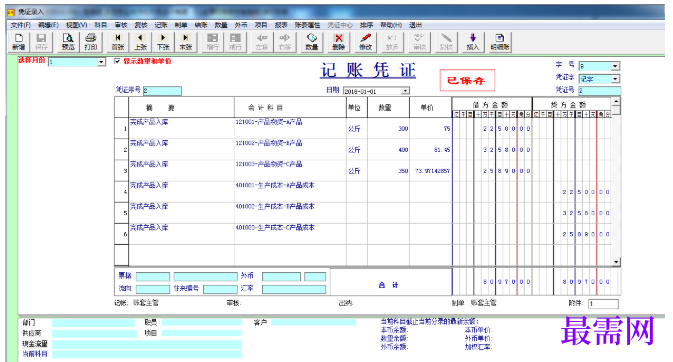The width and height of the screenshot is (673, 362).
Task: Click the 修改 (modify) pencil icon
Action: [x=365, y=42]
